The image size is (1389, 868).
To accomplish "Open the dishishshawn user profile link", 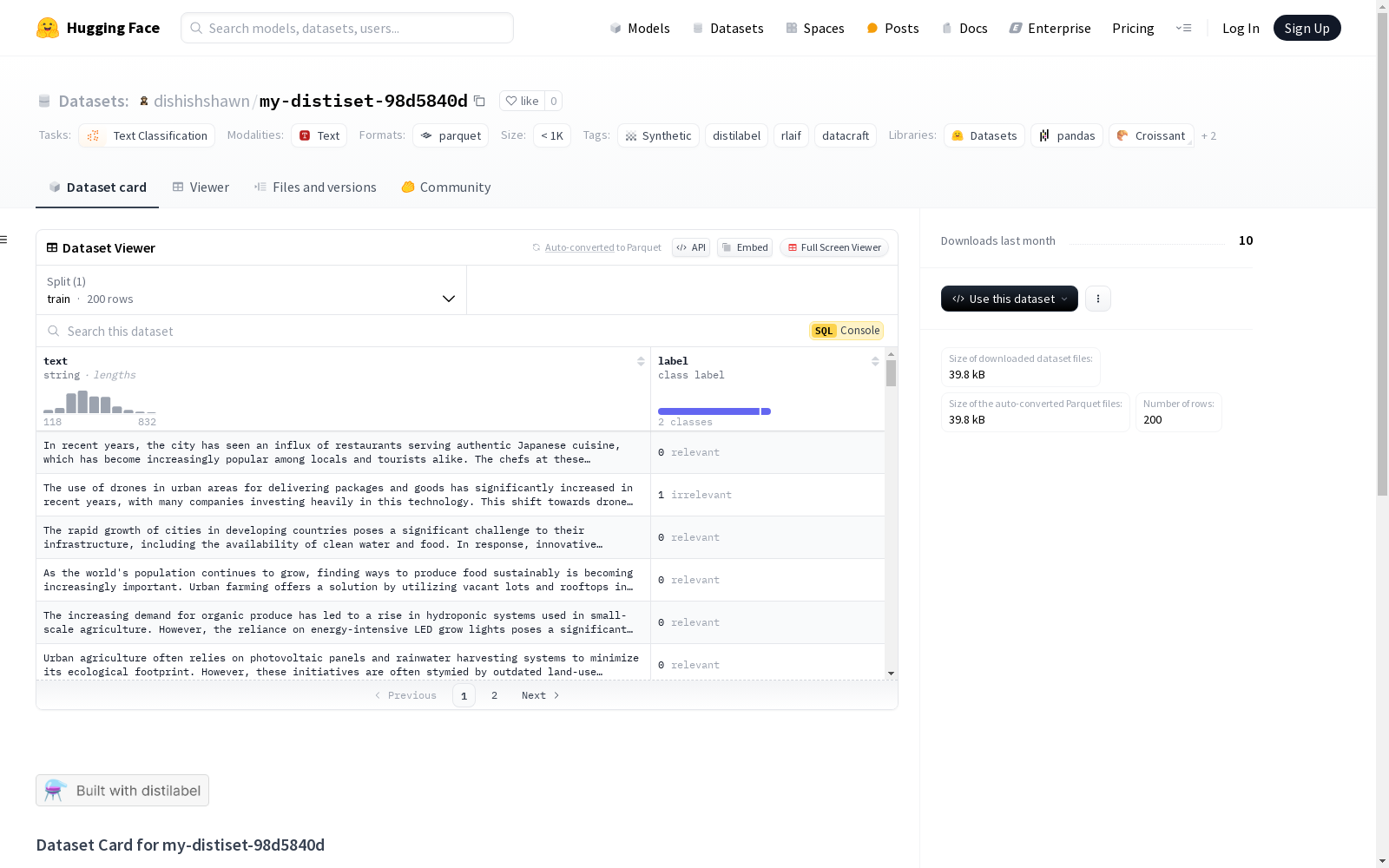I will (201, 101).
